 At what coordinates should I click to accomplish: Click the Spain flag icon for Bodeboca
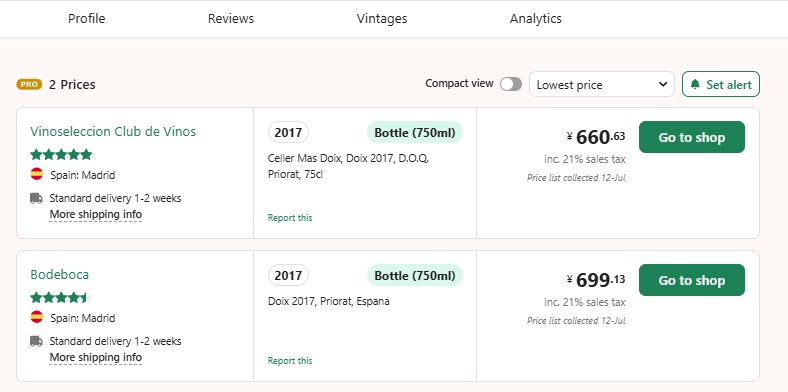(x=37, y=317)
